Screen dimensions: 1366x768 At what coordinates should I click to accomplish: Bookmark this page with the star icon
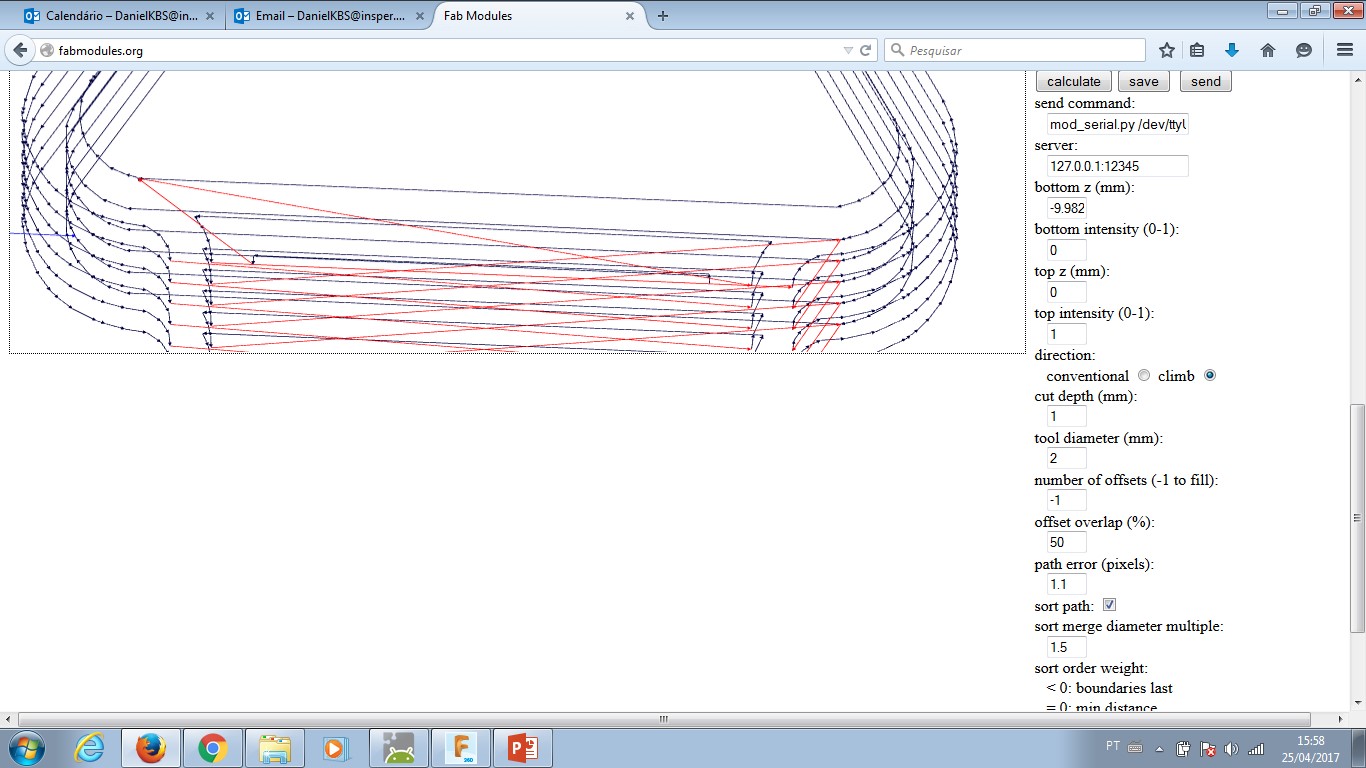coord(1166,50)
